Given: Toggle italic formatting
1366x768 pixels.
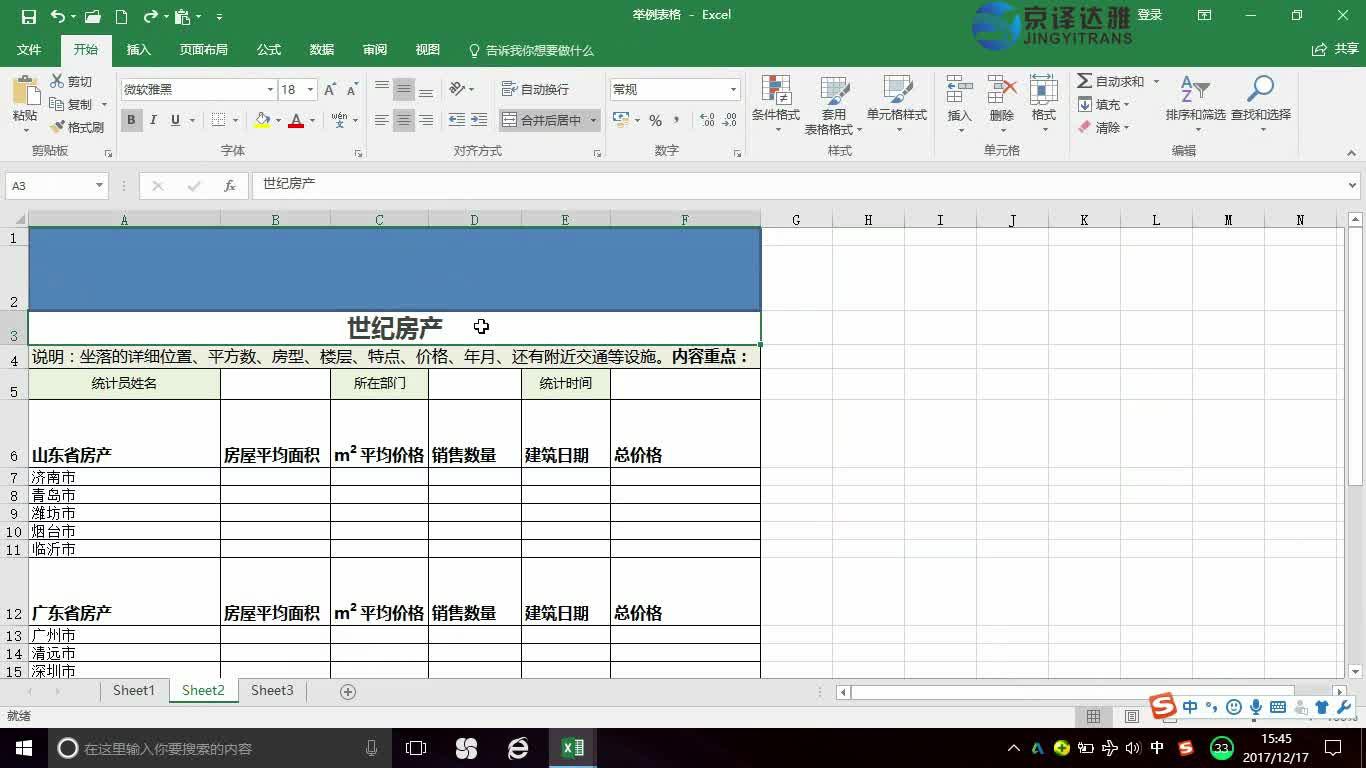Looking at the screenshot, I should click(153, 120).
